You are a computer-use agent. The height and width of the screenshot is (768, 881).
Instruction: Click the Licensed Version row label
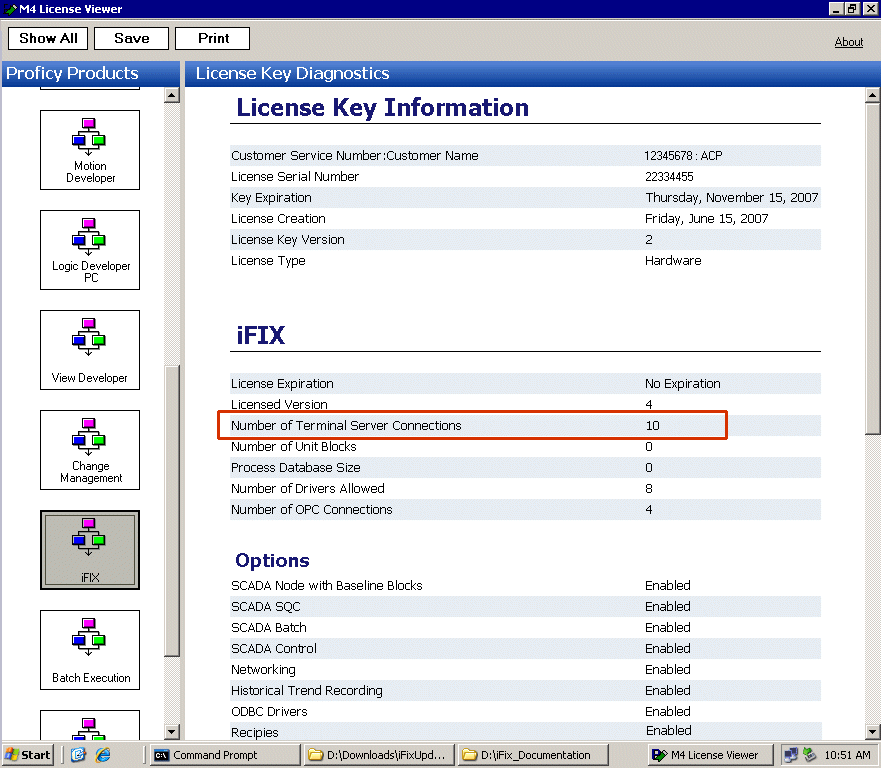279,405
